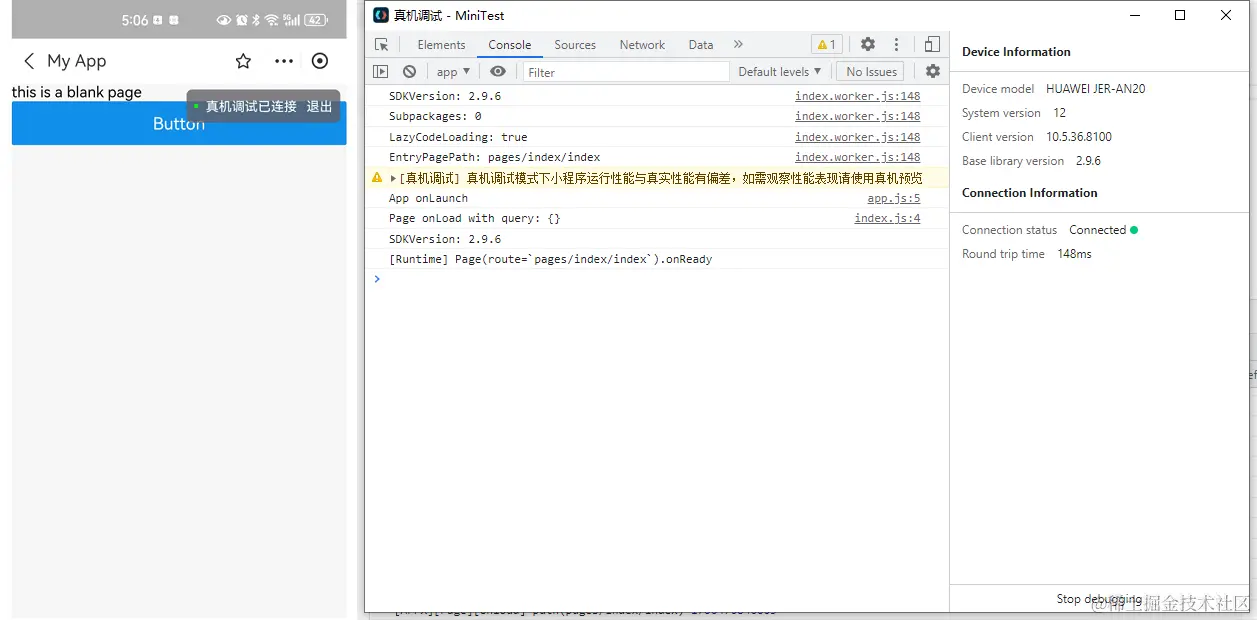Viewport: 1257px width, 620px height.
Task: Switch to the Console tab
Action: [510, 45]
